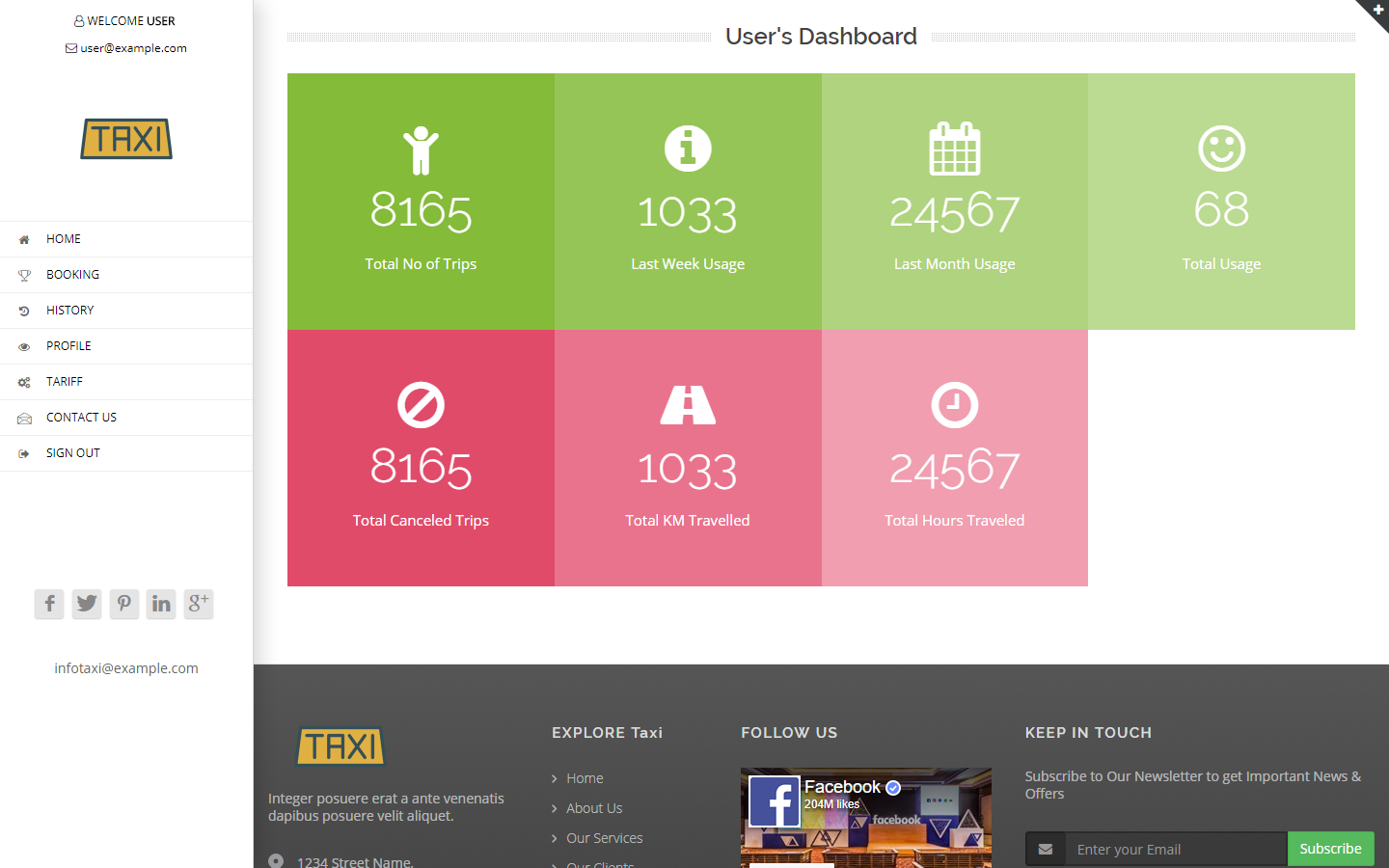Click the calendar icon on Last Month Usage tile
Viewport: 1389px width, 868px height.
point(954,148)
